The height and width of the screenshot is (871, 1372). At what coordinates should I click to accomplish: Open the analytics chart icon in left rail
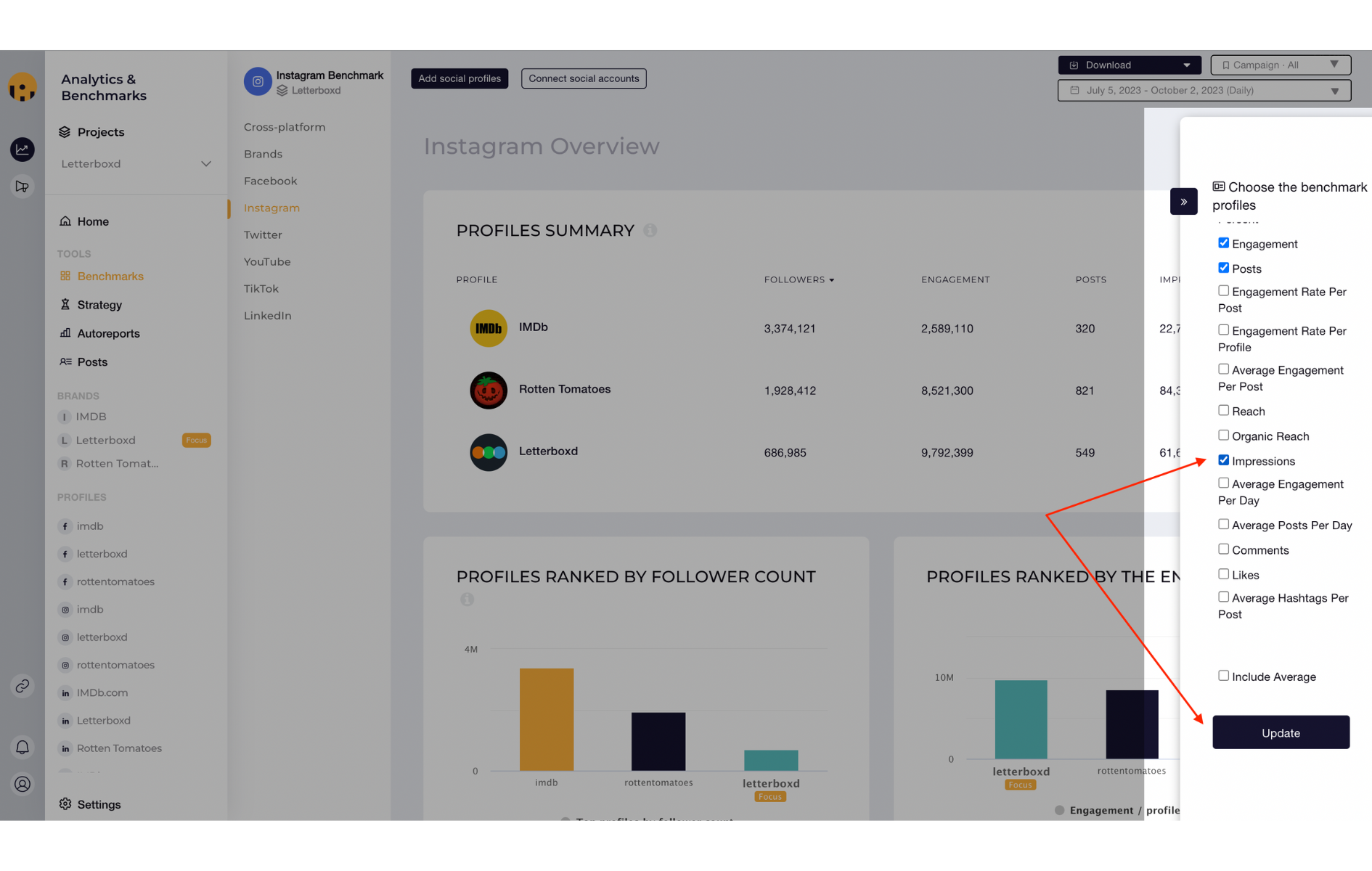[x=23, y=150]
